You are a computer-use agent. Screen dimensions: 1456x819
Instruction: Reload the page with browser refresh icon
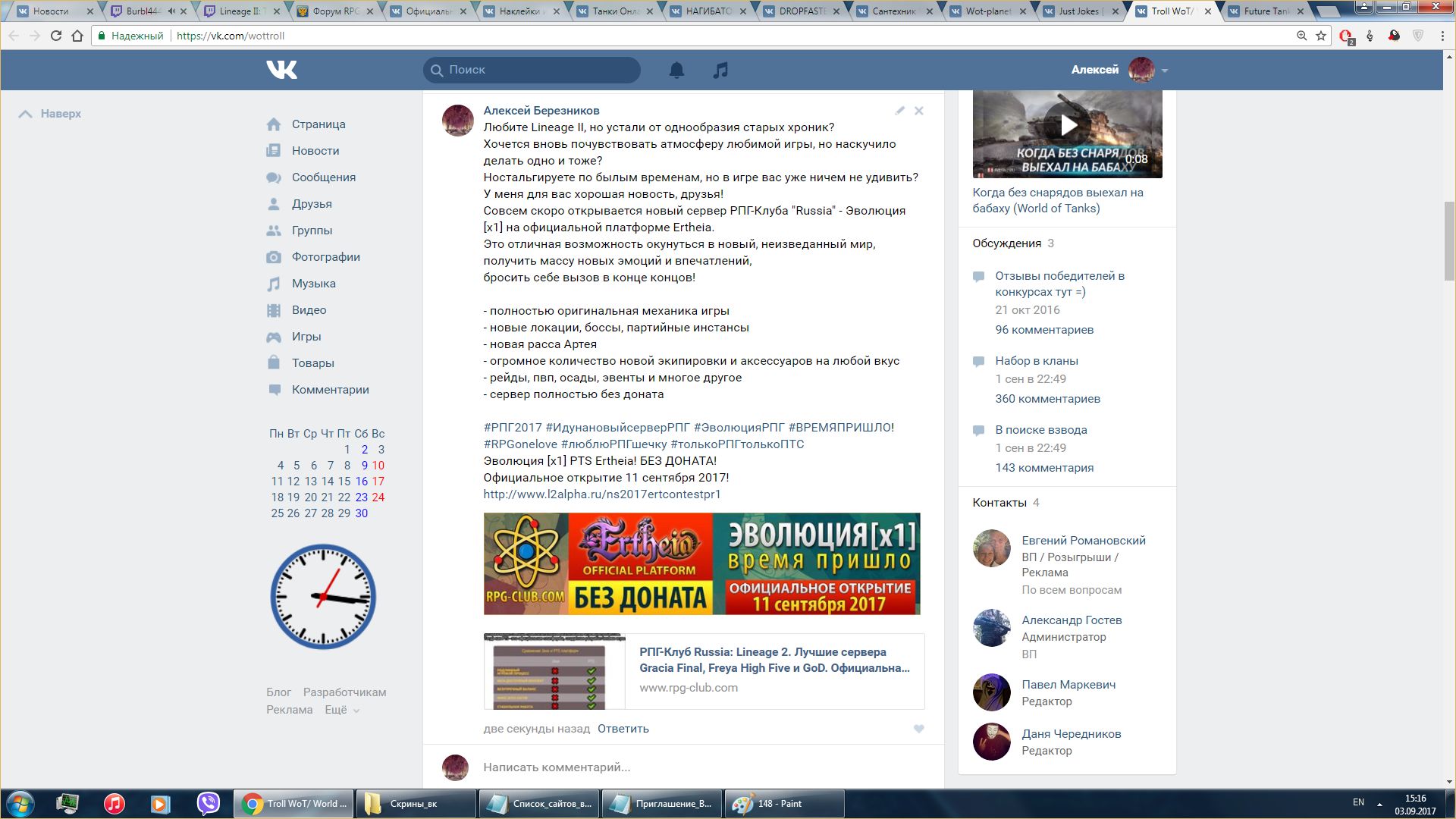point(55,36)
